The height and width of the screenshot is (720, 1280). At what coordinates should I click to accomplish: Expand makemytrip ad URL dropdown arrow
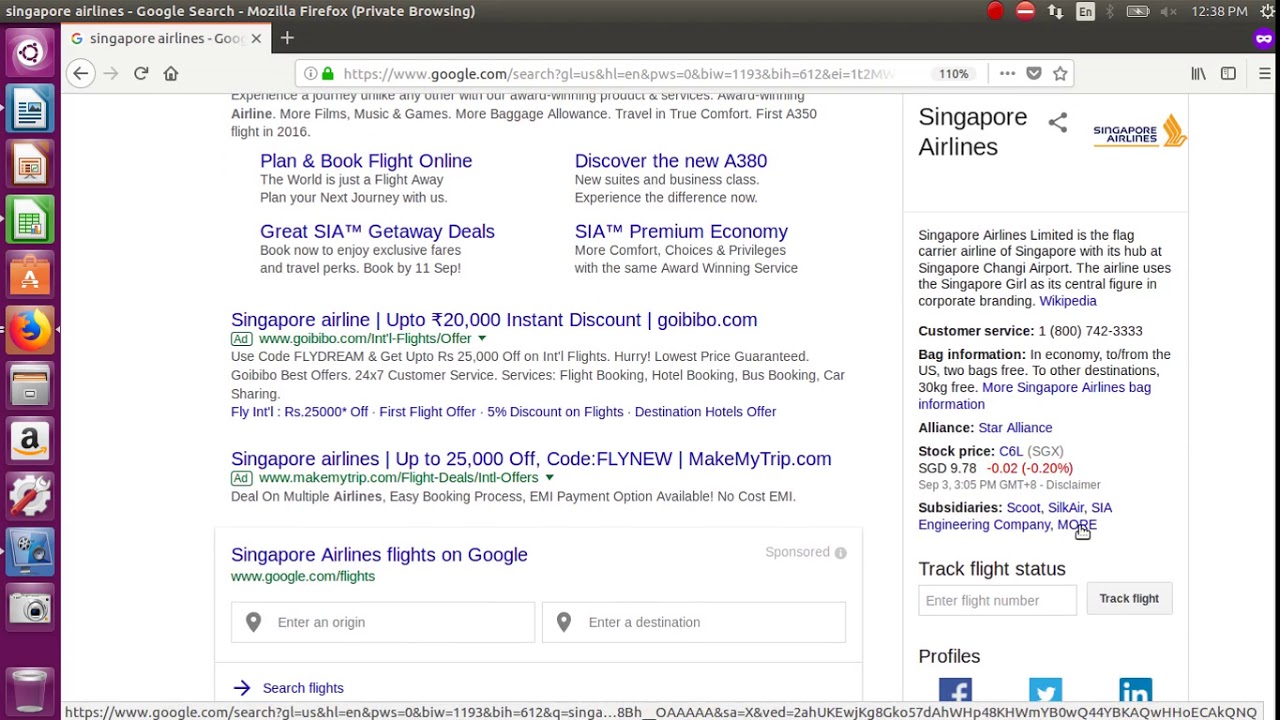coord(549,477)
